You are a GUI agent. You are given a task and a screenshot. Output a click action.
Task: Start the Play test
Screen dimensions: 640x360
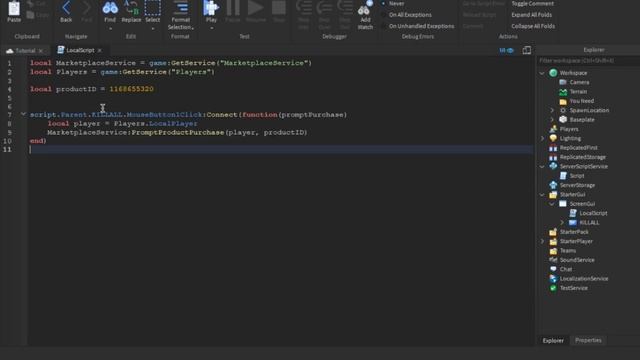click(x=211, y=11)
